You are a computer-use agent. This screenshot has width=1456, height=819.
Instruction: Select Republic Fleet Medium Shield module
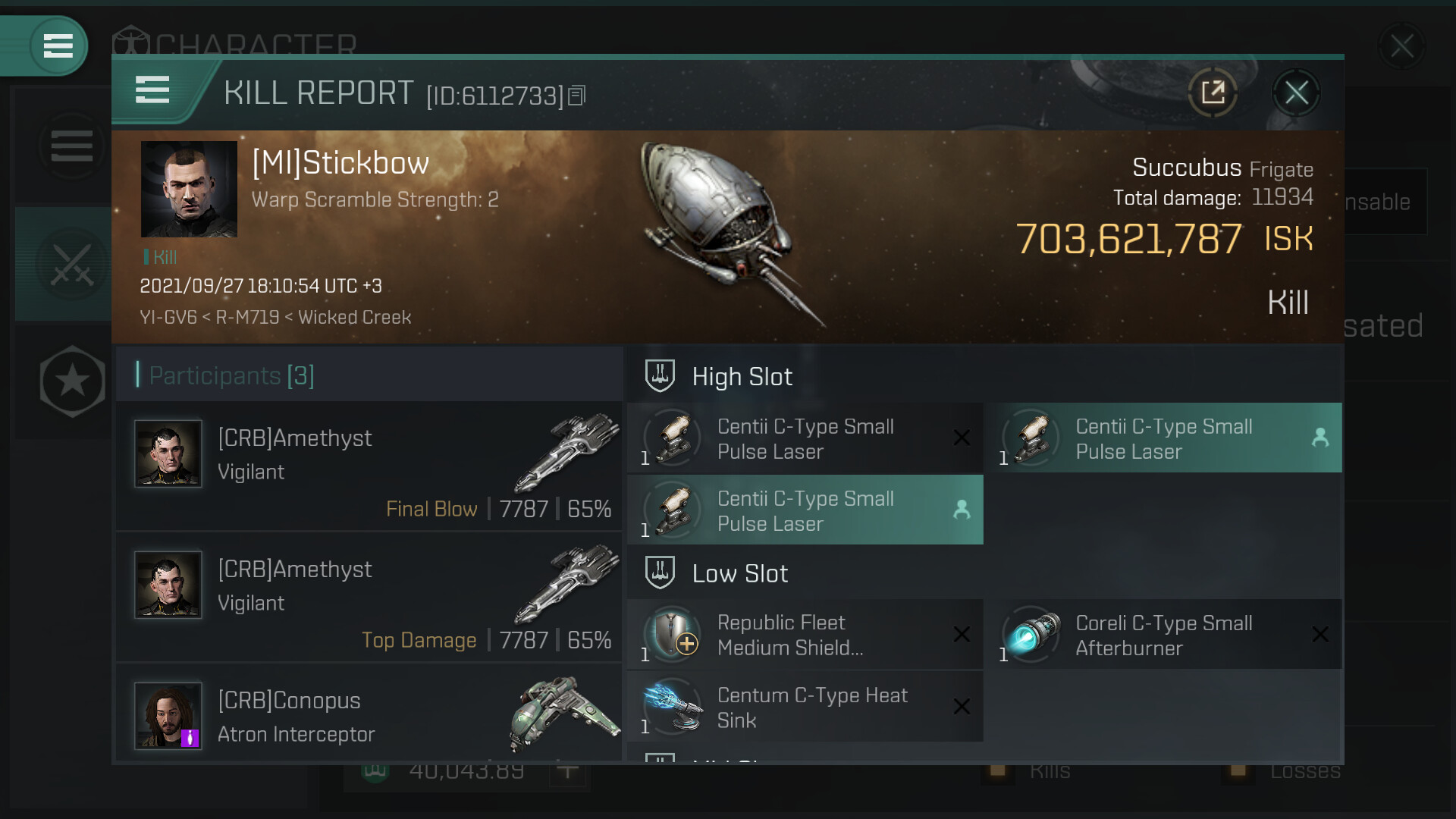pyautogui.click(x=805, y=635)
